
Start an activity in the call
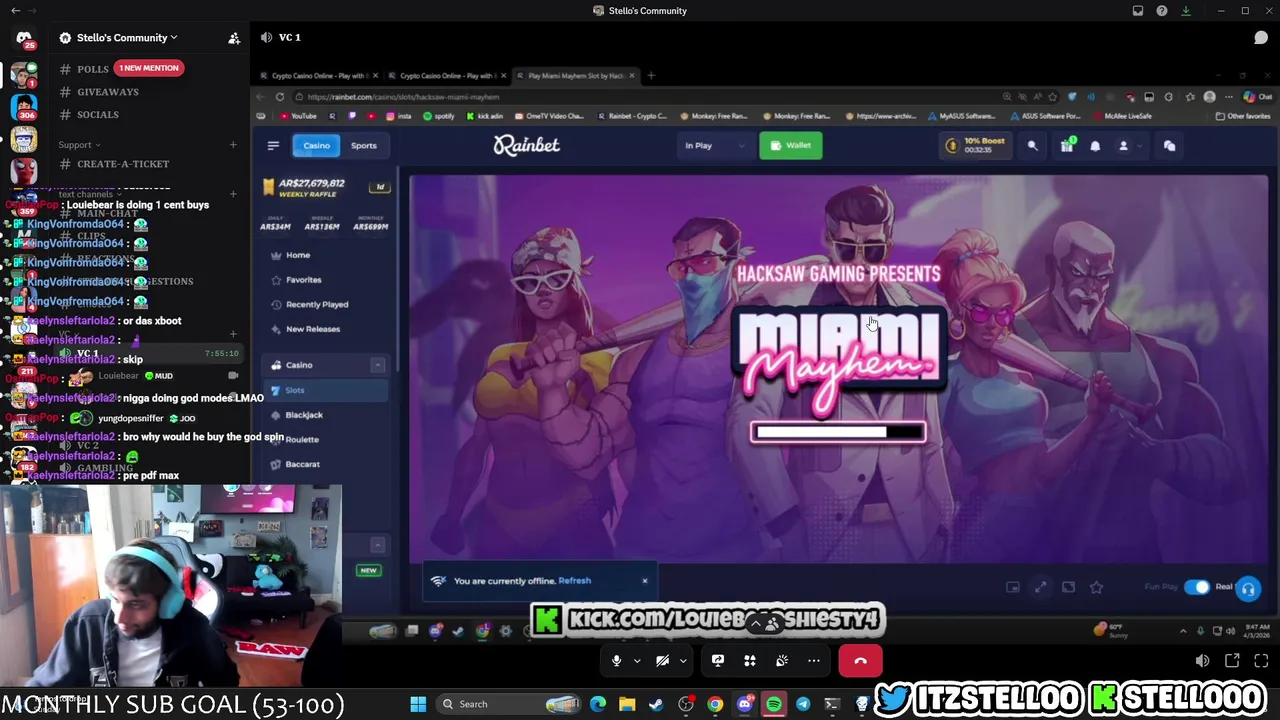pos(750,661)
